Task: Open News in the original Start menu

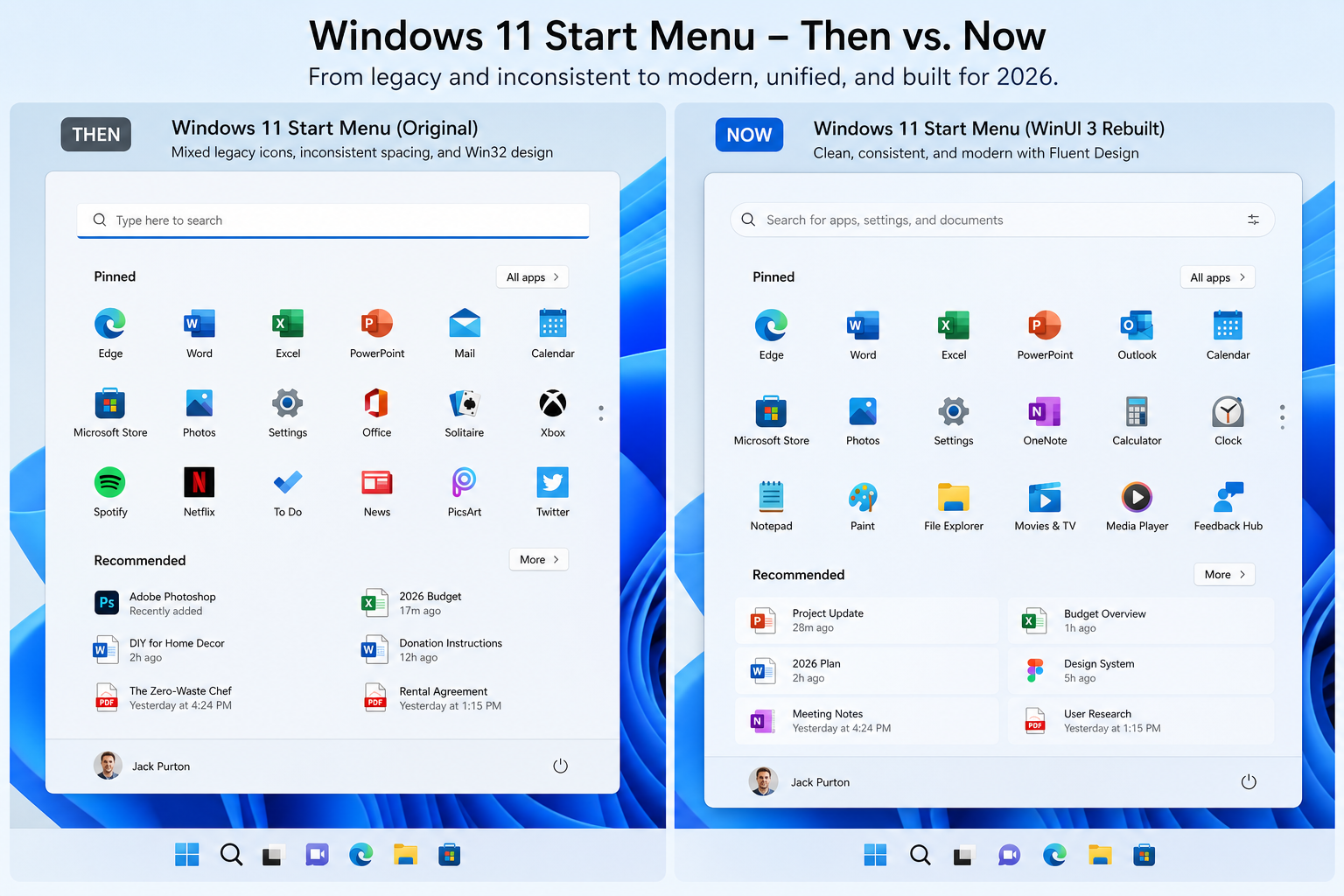Action: (377, 492)
